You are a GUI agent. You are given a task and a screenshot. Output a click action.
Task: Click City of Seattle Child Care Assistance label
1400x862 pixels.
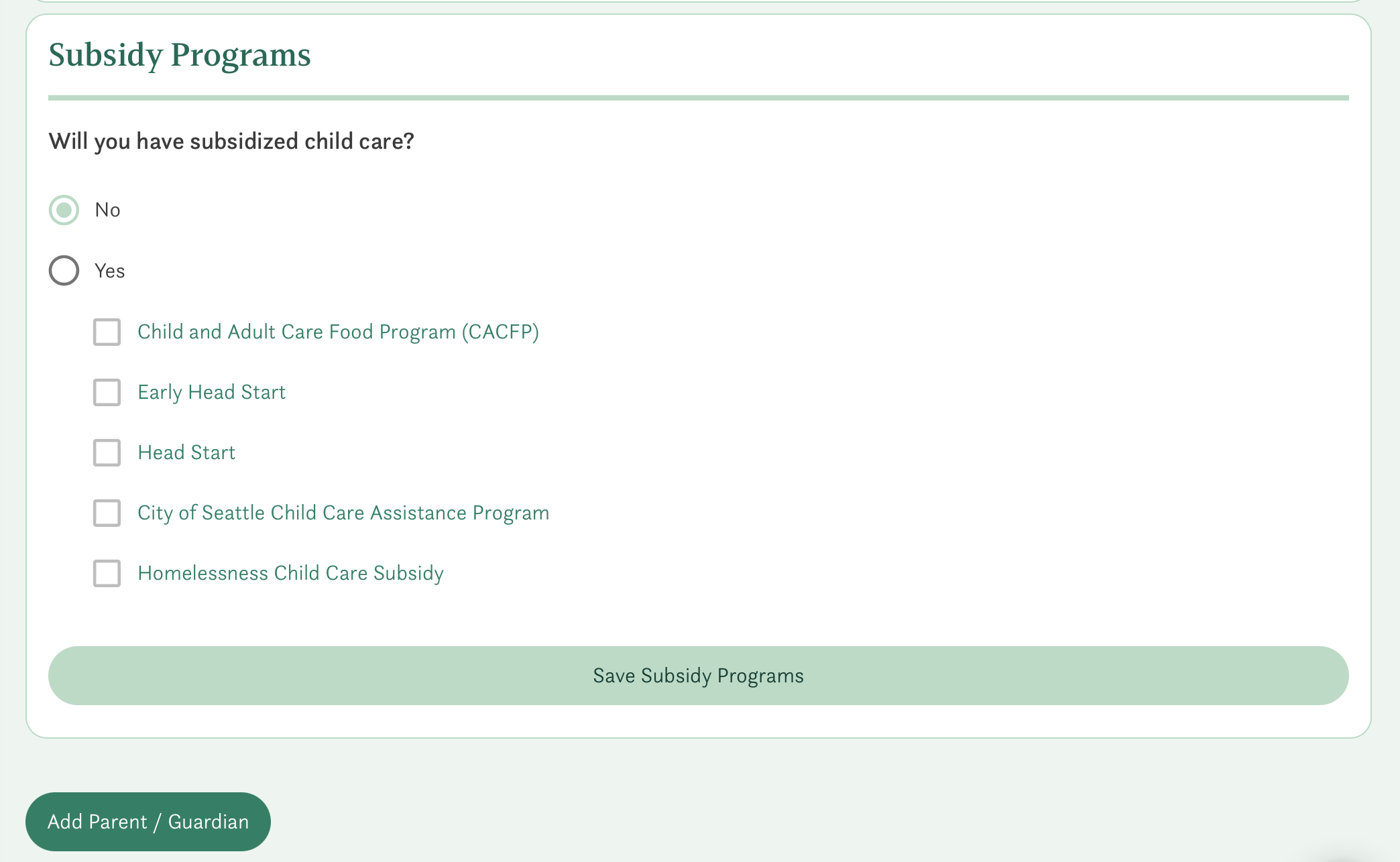pos(343,513)
